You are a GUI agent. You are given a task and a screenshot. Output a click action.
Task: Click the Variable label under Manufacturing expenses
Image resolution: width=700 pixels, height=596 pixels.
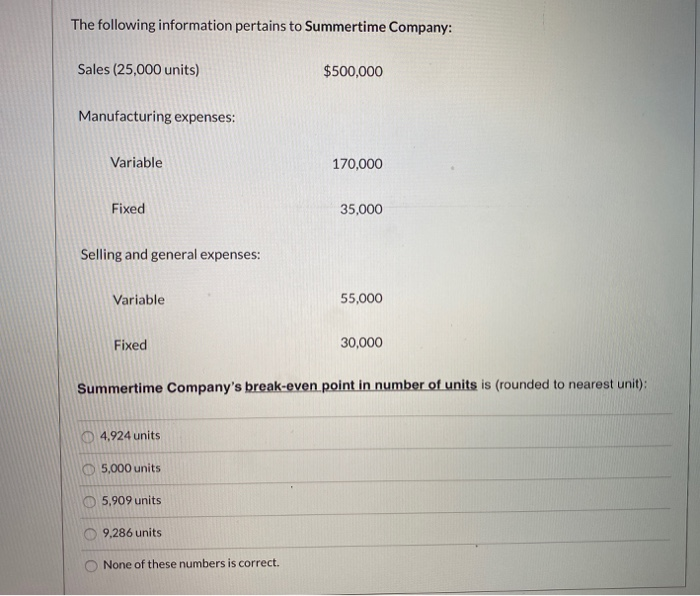click(x=136, y=163)
